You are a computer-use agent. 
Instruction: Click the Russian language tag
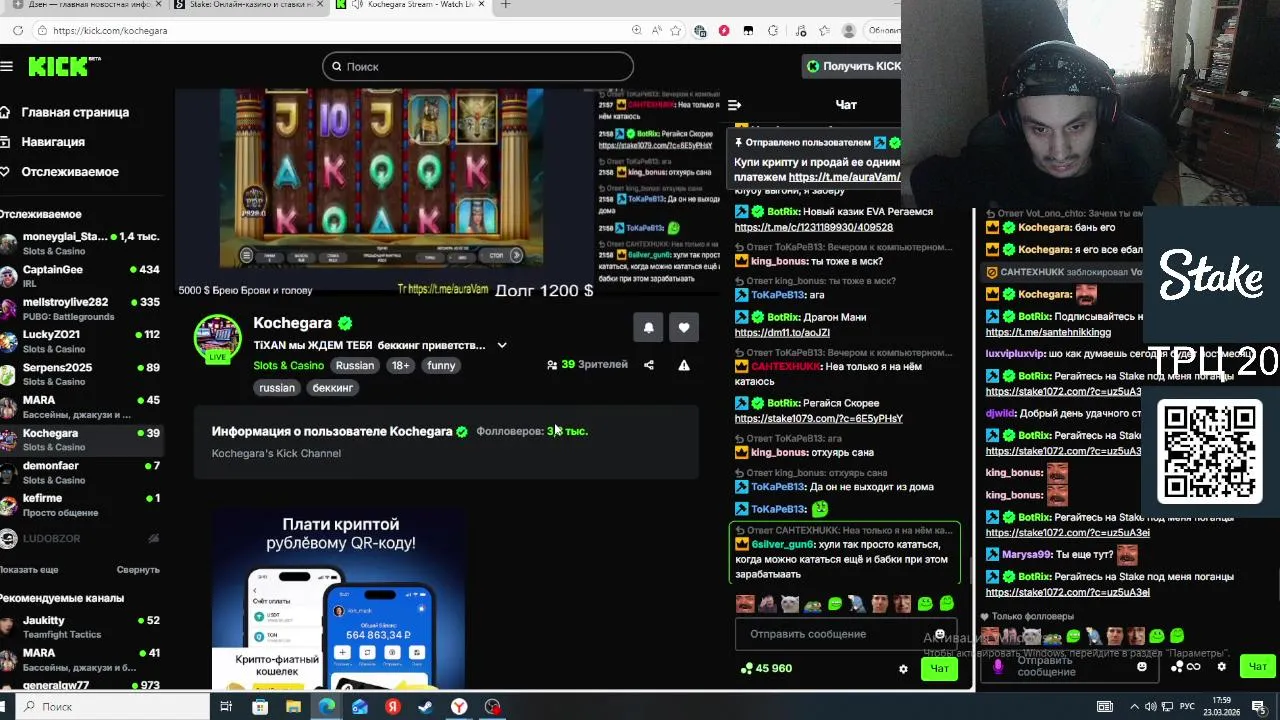tap(354, 366)
